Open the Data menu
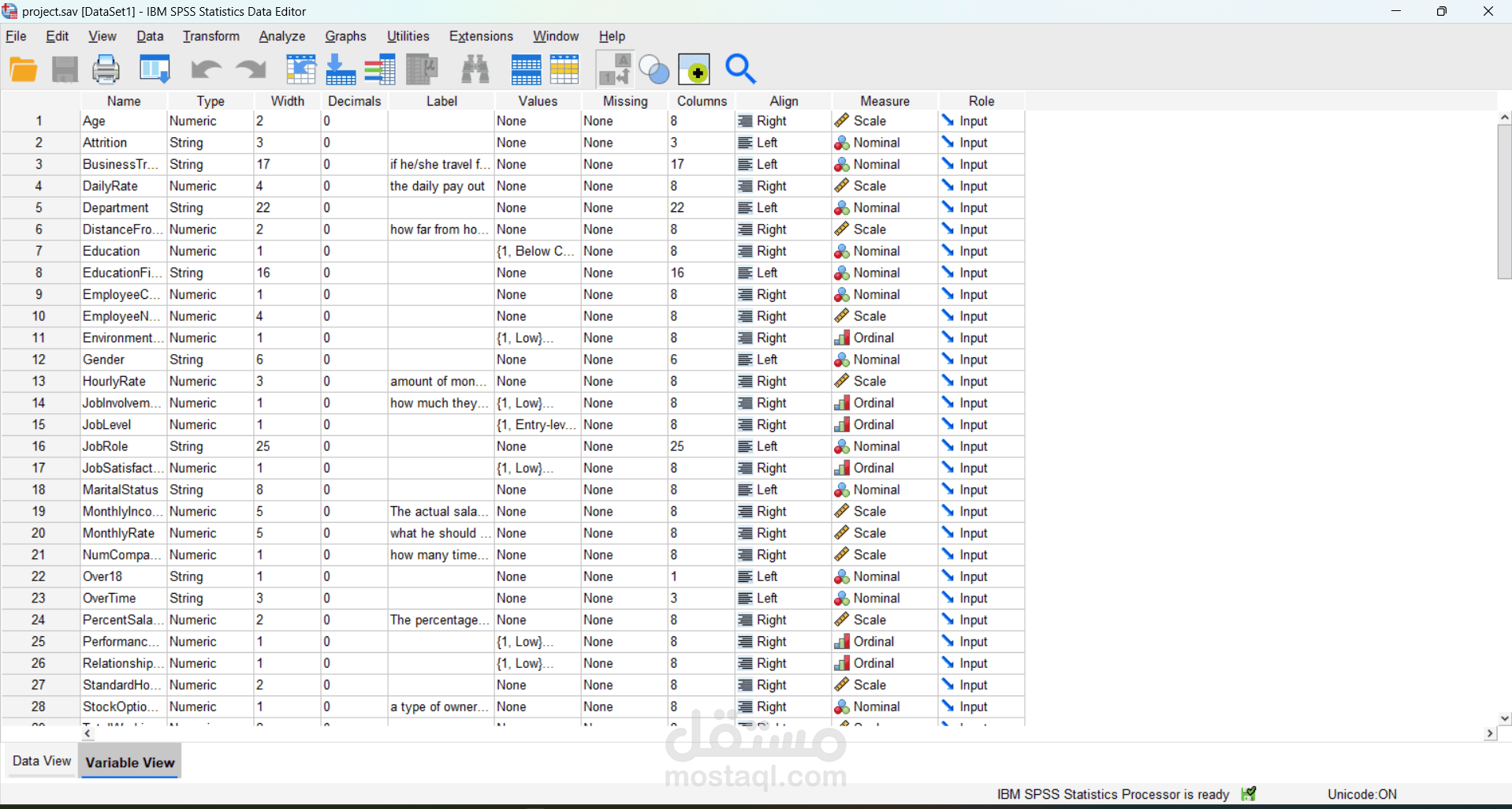Screen dimensions: 1512x809 coord(150,36)
